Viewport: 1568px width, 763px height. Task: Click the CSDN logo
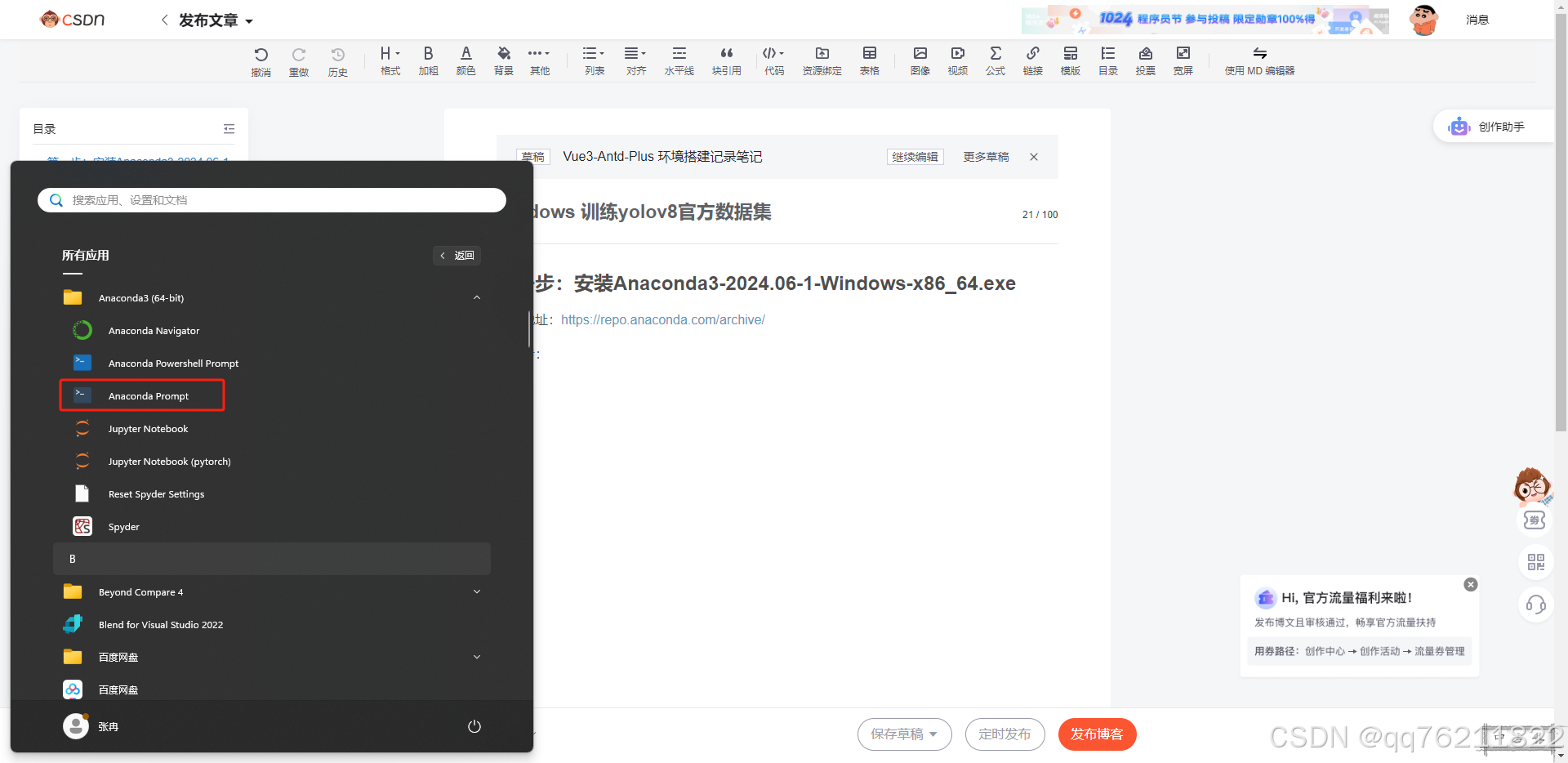pos(72,19)
